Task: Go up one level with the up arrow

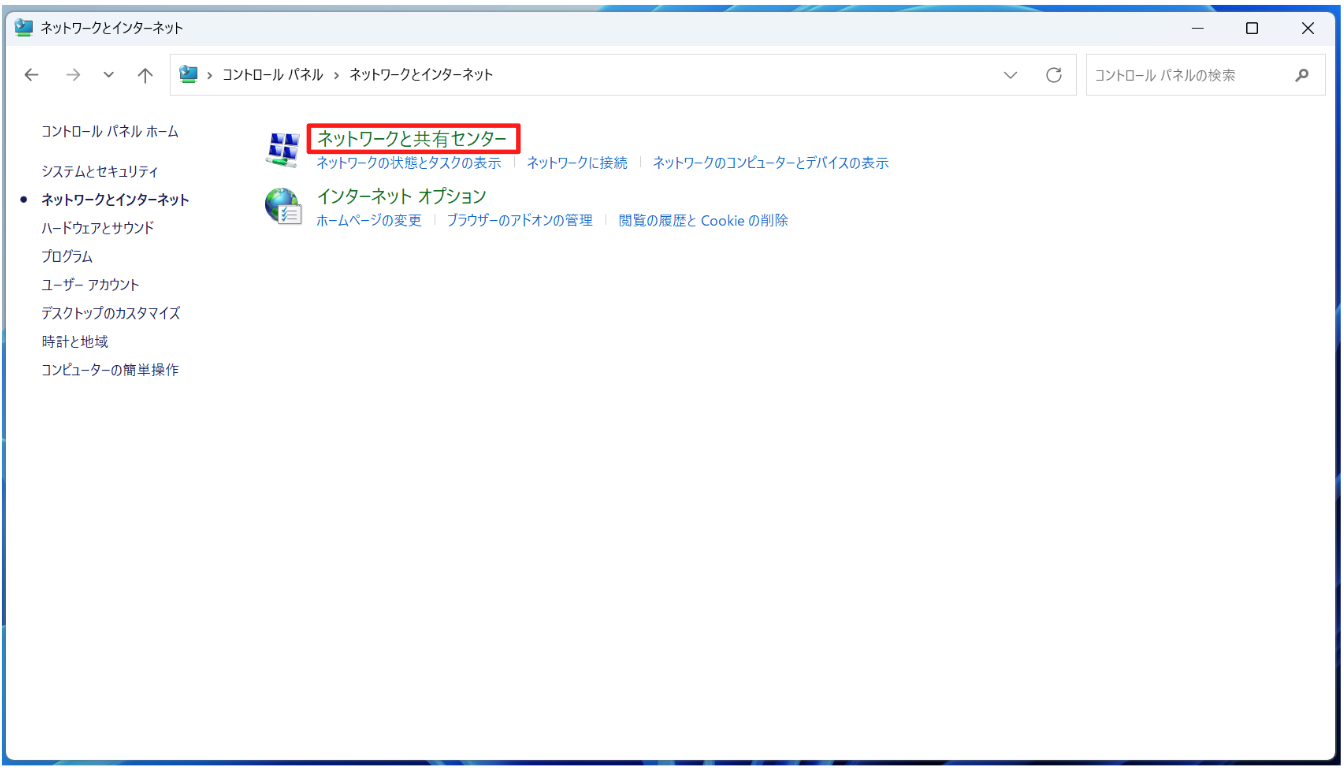Action: 145,75
